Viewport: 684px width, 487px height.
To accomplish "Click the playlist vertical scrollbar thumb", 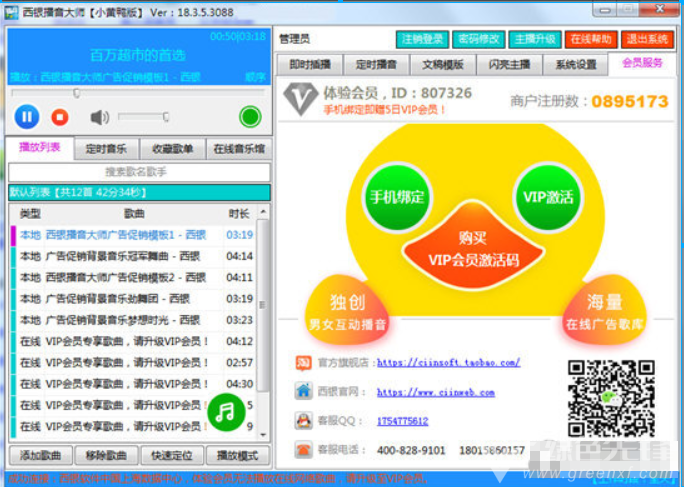I will [x=263, y=305].
